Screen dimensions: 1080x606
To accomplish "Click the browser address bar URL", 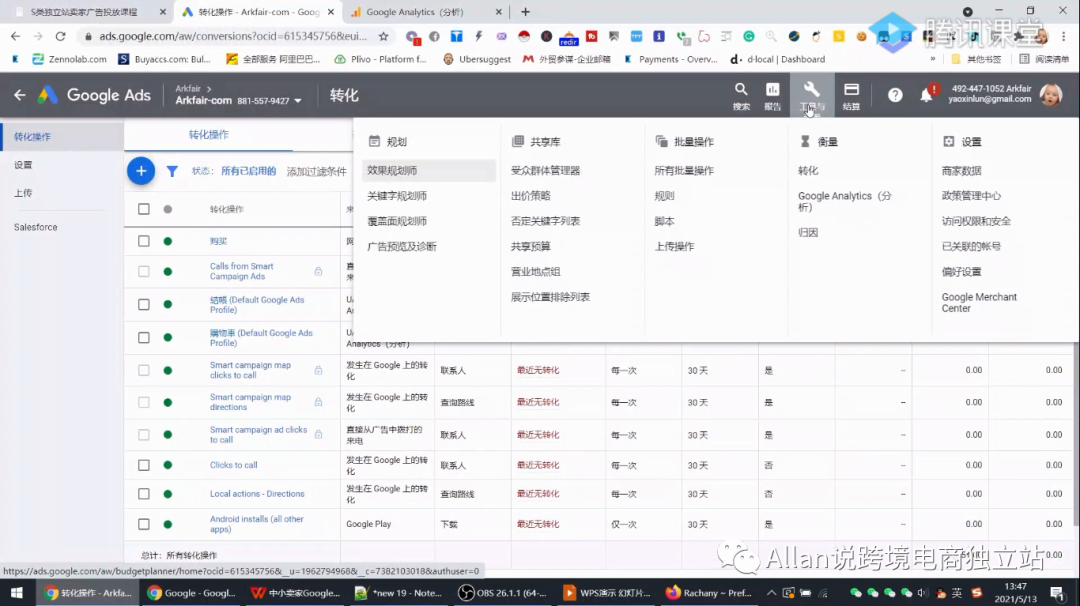I will [x=225, y=36].
